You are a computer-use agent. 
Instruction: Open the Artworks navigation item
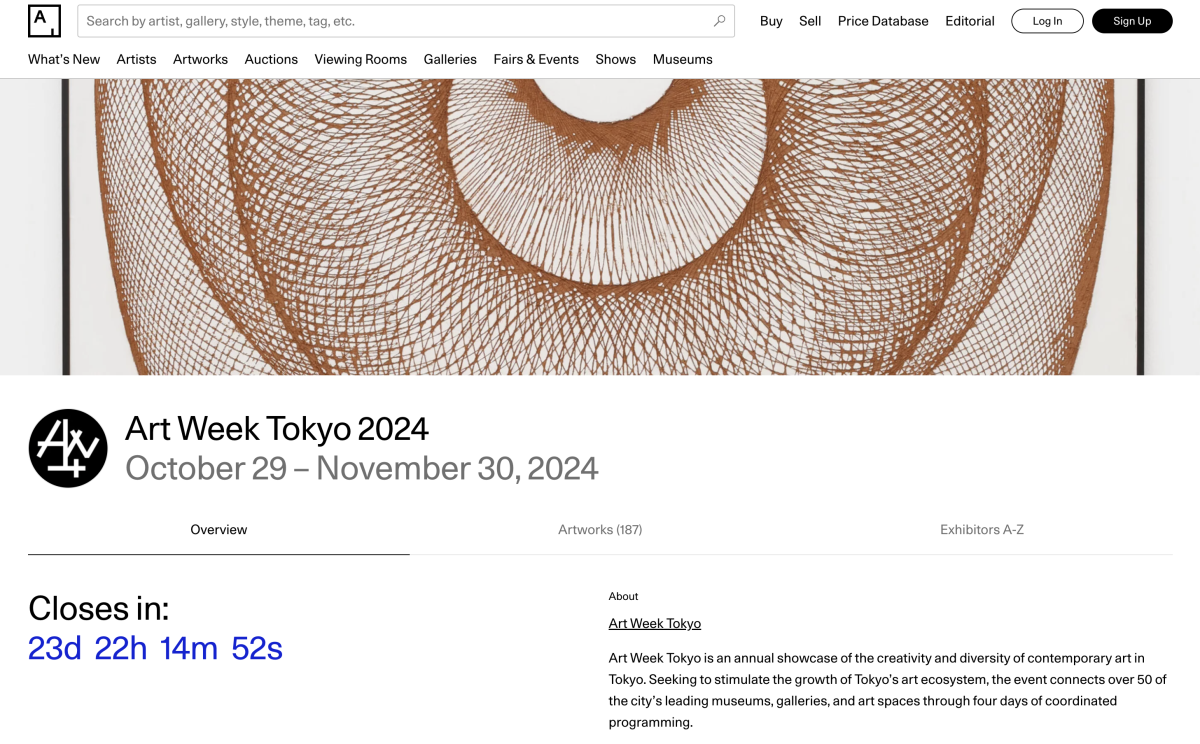point(200,59)
